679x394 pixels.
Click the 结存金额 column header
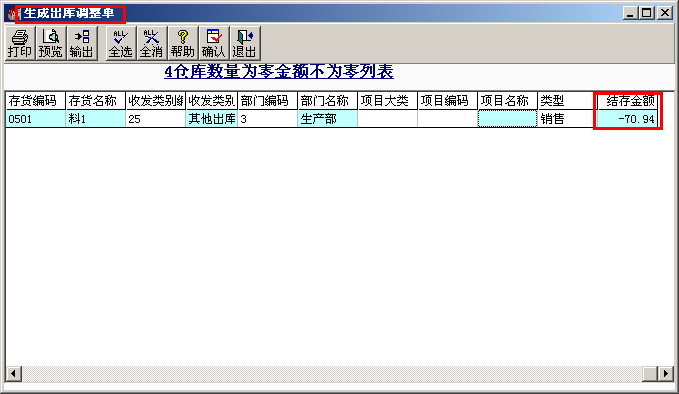[627, 101]
